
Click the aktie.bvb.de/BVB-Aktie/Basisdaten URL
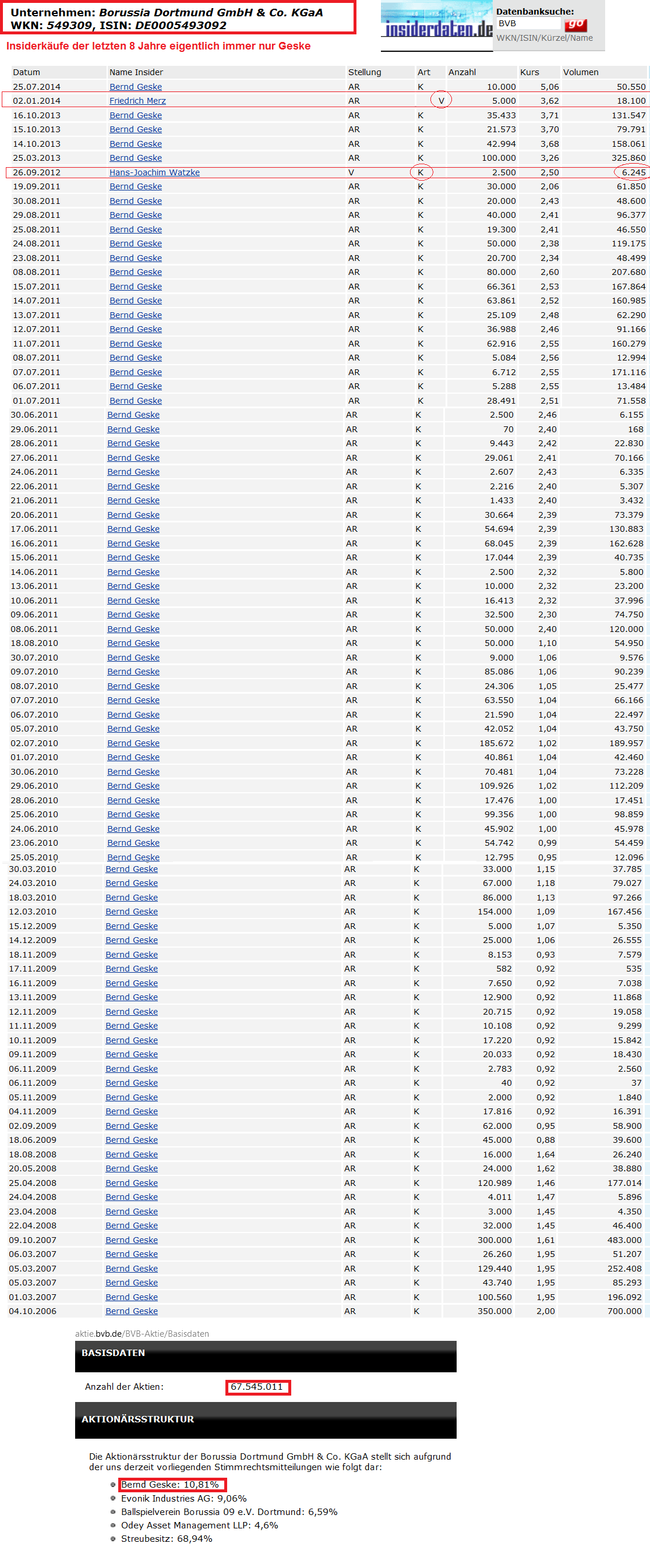tap(142, 1334)
